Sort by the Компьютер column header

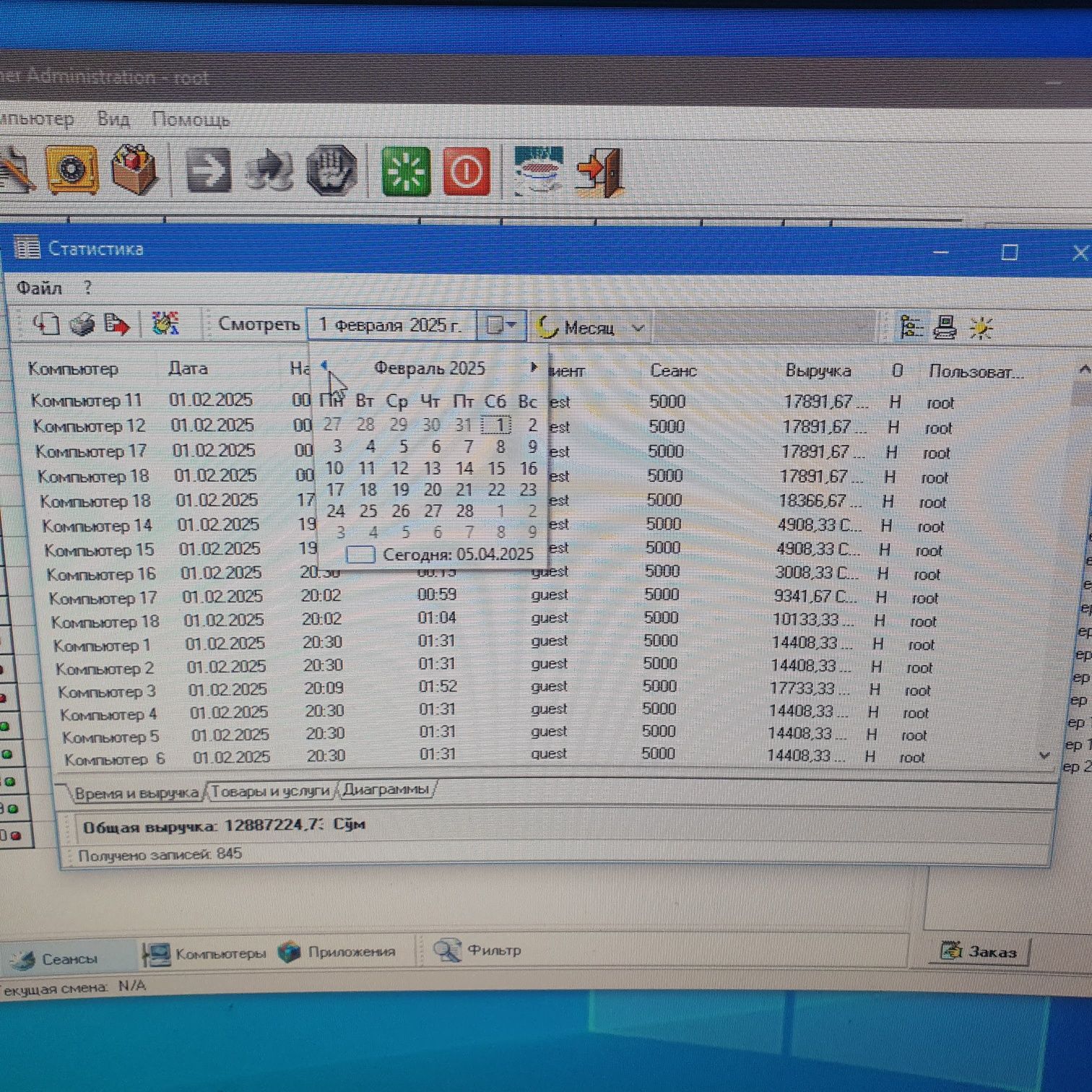click(73, 368)
